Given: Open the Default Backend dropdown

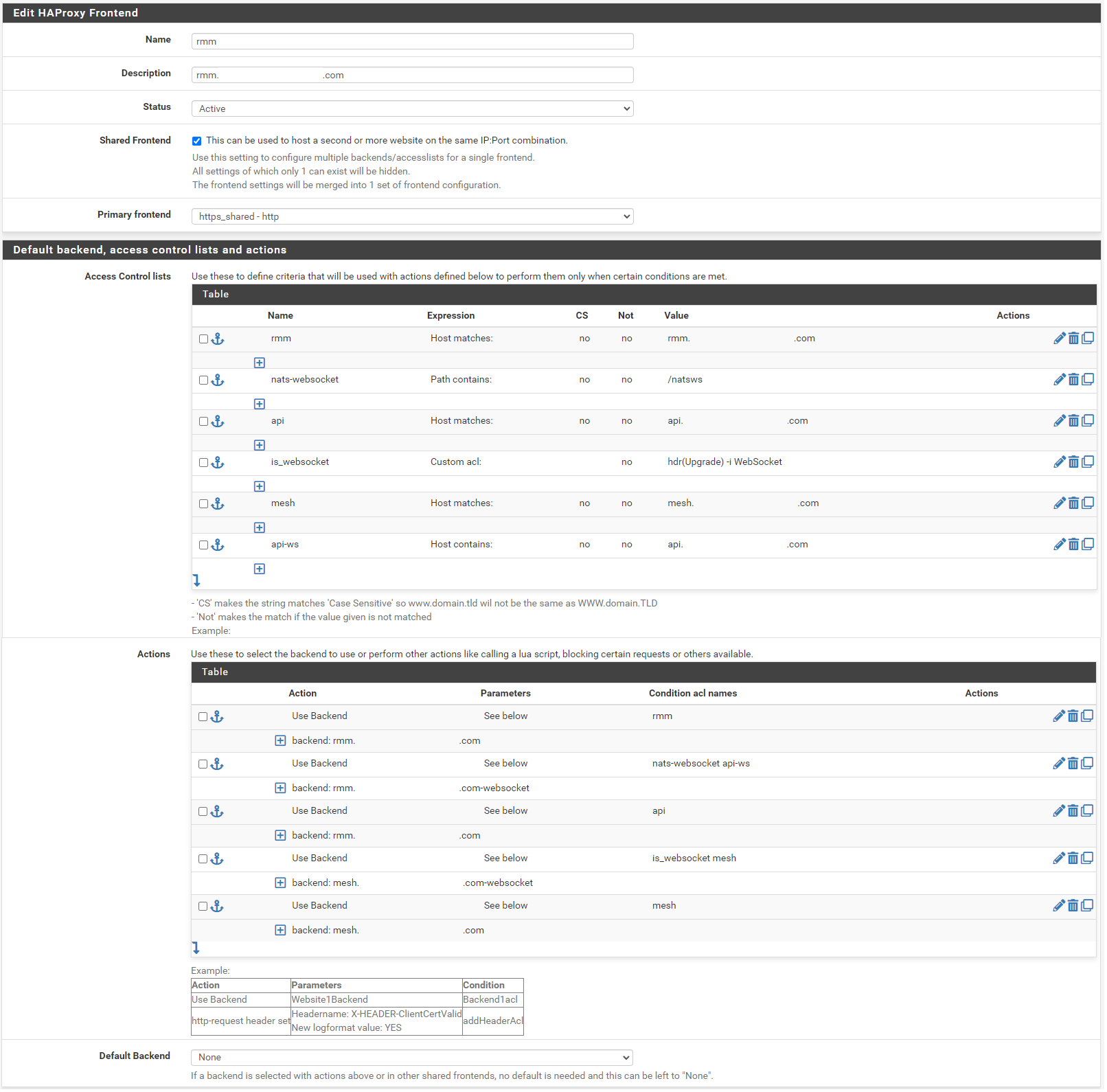Looking at the screenshot, I should [412, 1058].
